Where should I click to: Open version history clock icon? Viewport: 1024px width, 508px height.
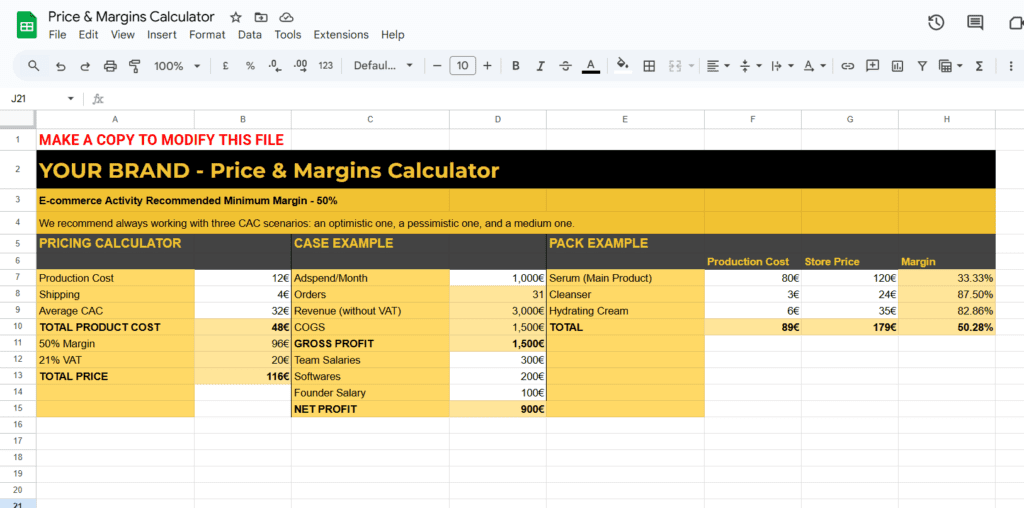[x=936, y=23]
